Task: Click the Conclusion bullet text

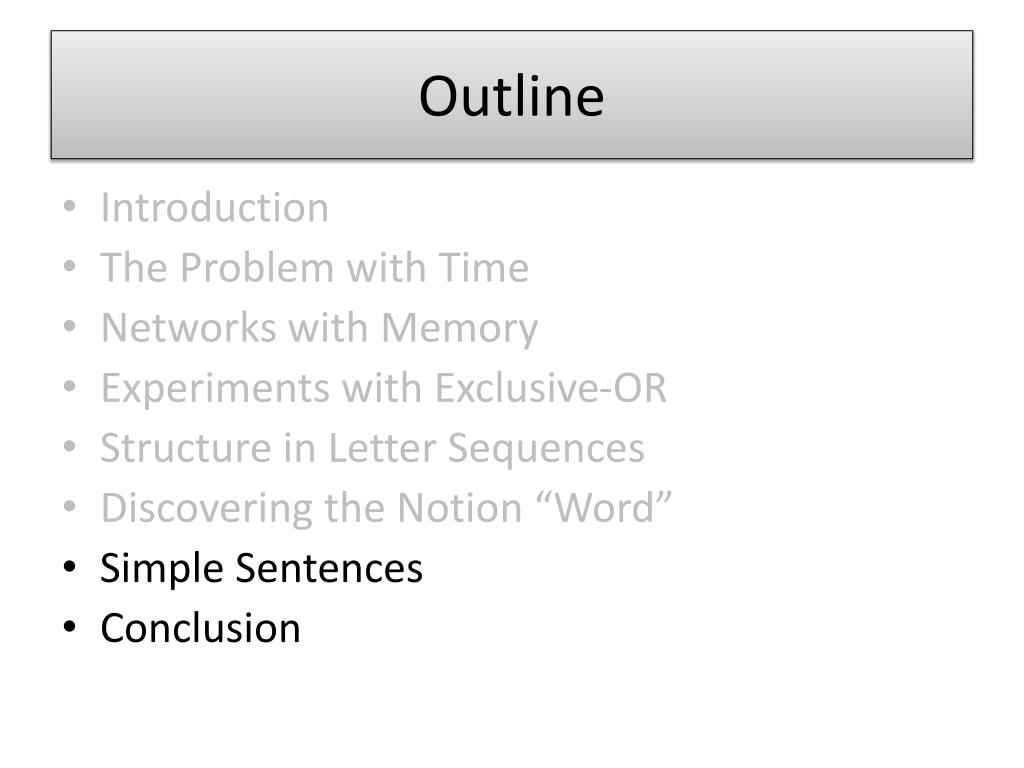Action: point(200,628)
